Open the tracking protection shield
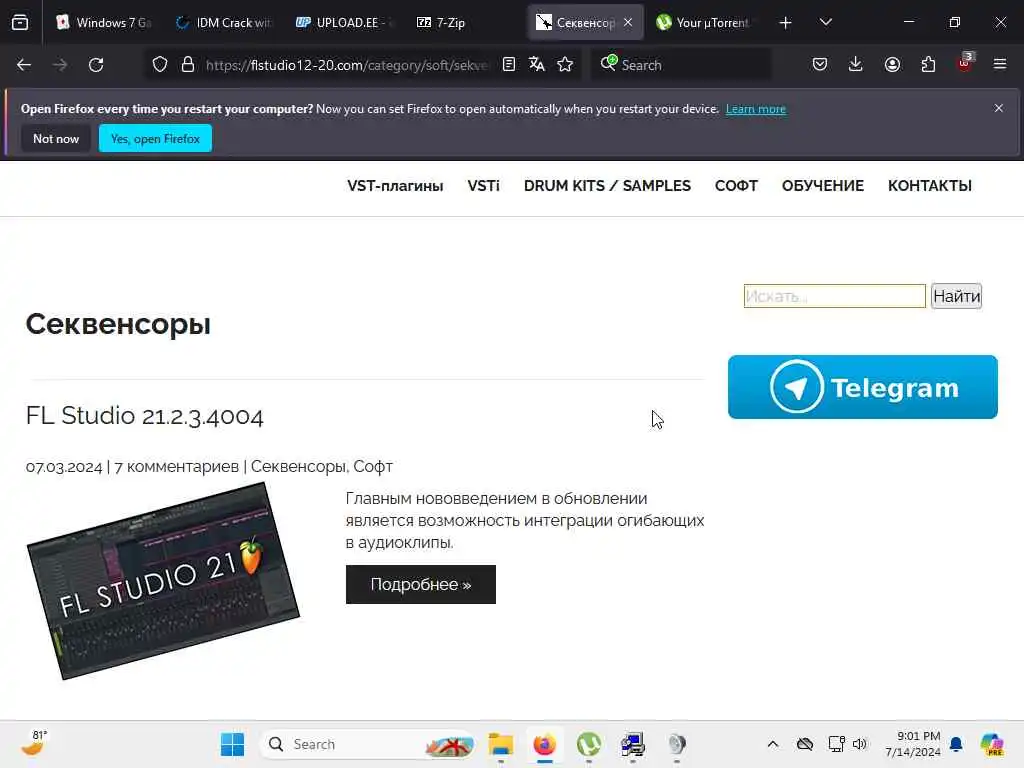This screenshot has height=768, width=1024. [x=160, y=65]
